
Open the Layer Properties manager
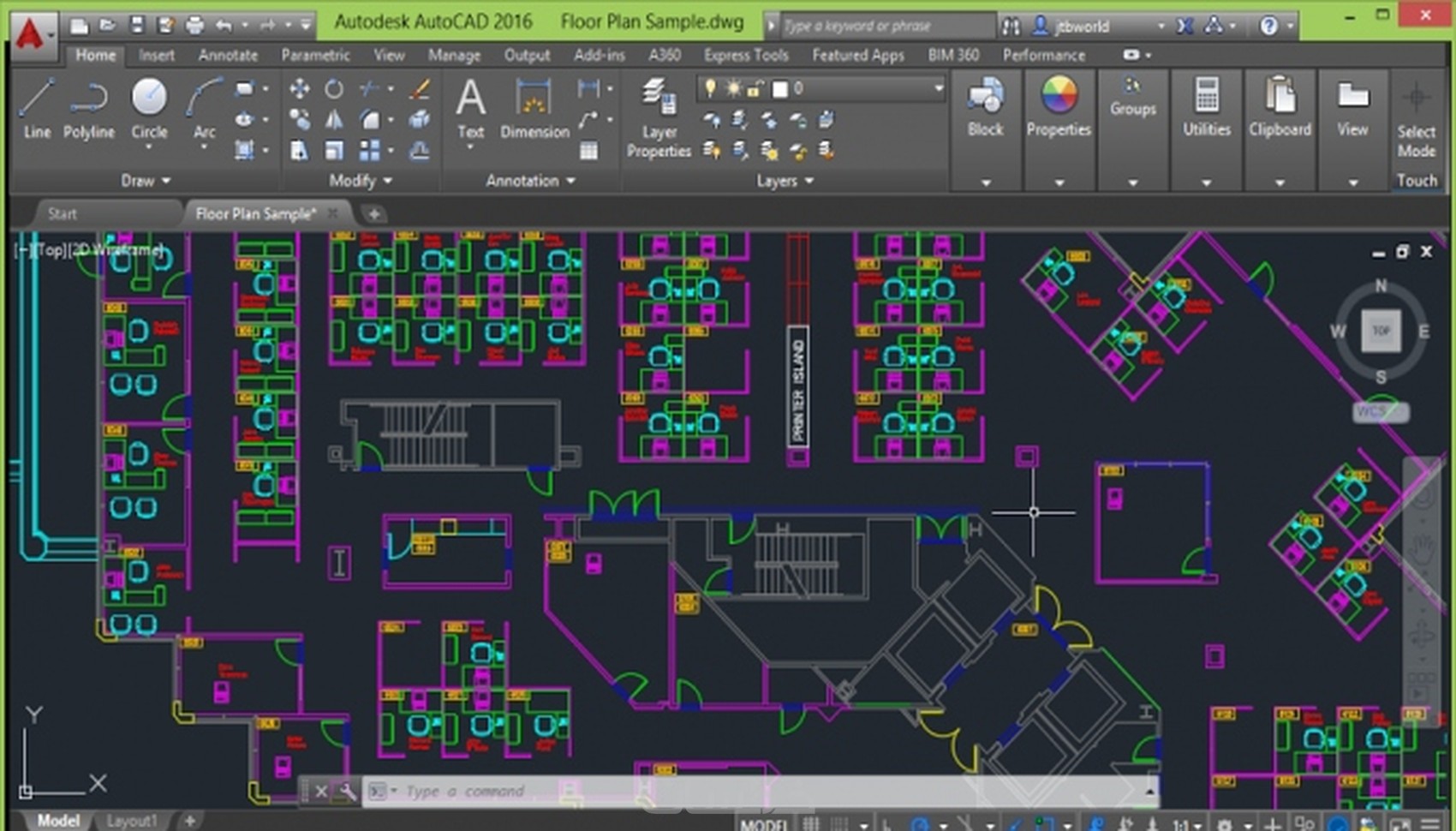coord(659,118)
